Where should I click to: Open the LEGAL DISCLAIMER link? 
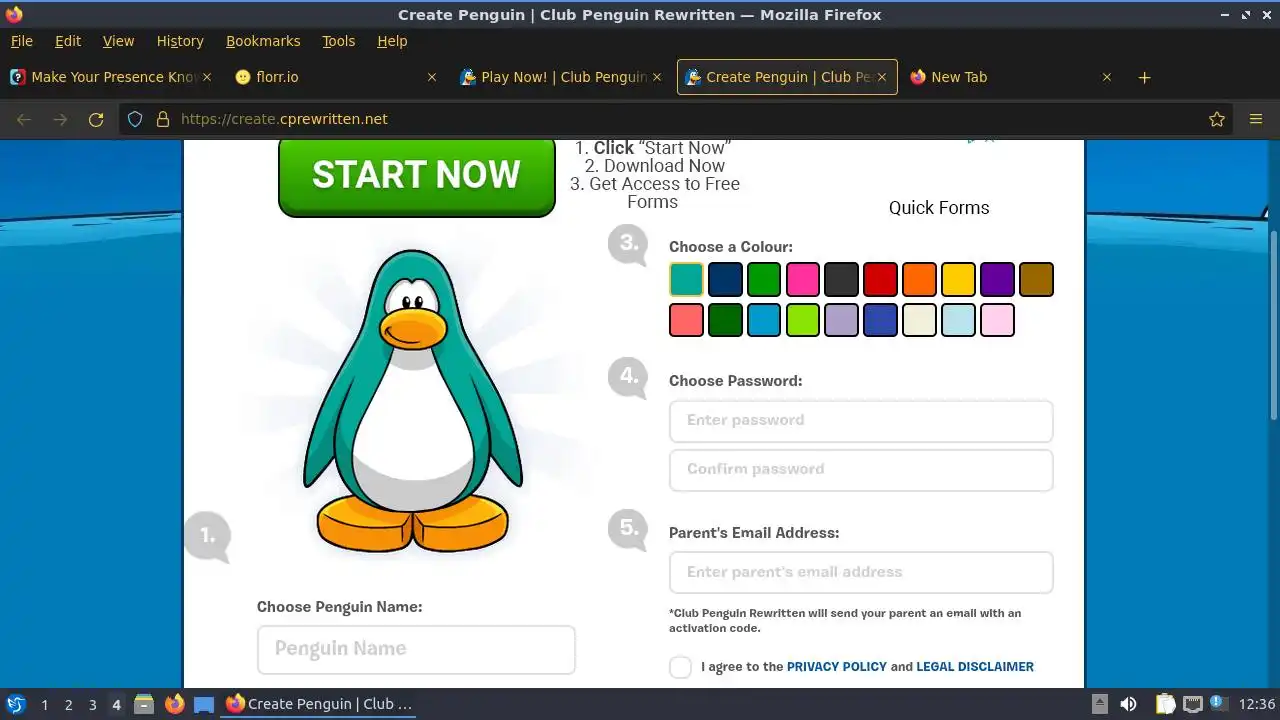click(x=975, y=667)
